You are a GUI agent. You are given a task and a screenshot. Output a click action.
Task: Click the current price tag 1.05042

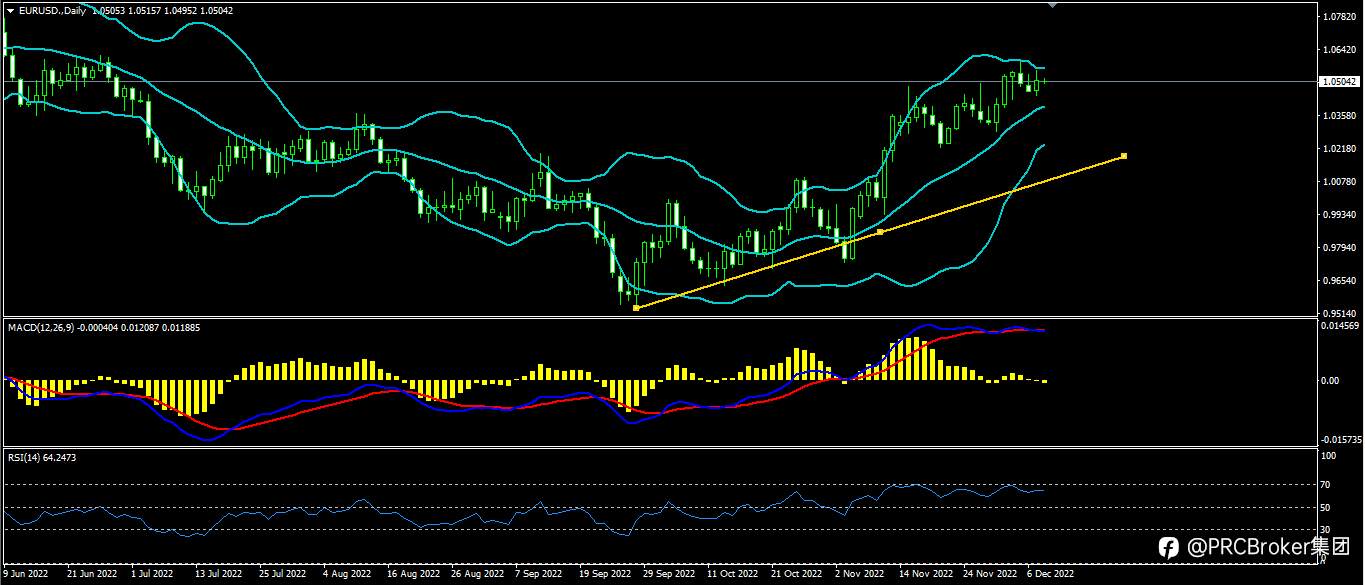click(x=1338, y=82)
